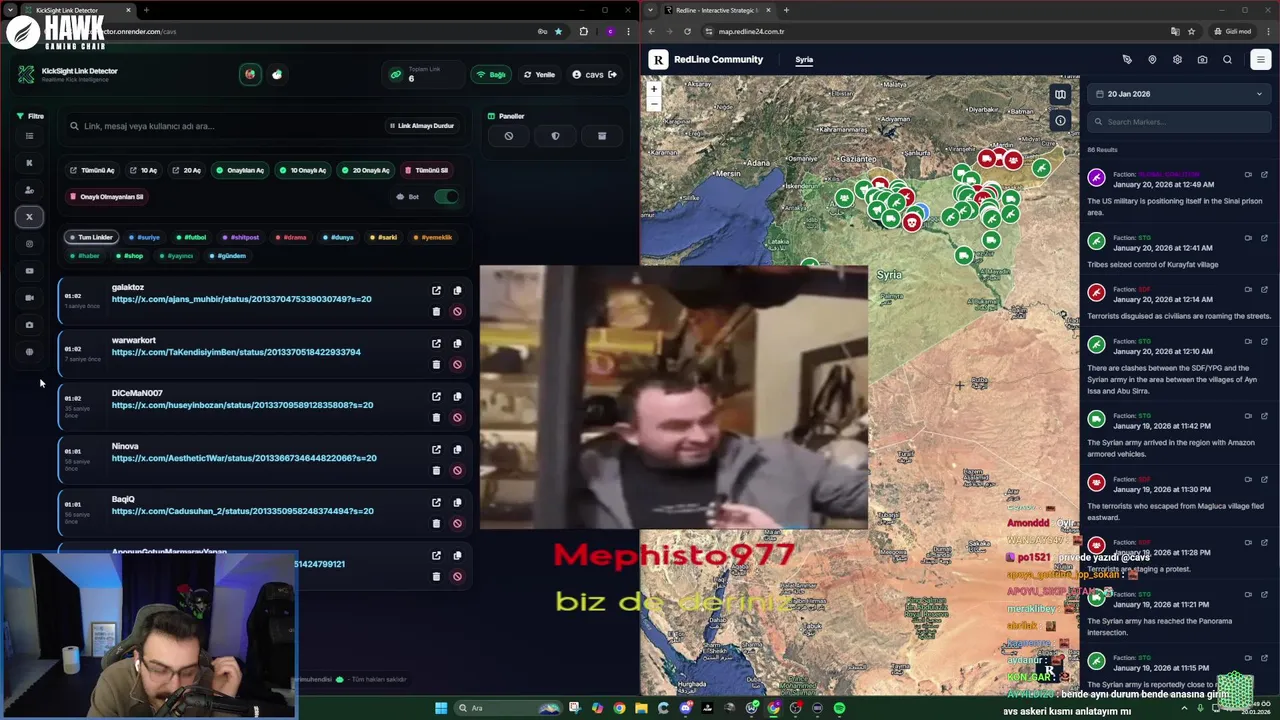
Task: Click Onaylıları Aç button
Action: pos(240,170)
